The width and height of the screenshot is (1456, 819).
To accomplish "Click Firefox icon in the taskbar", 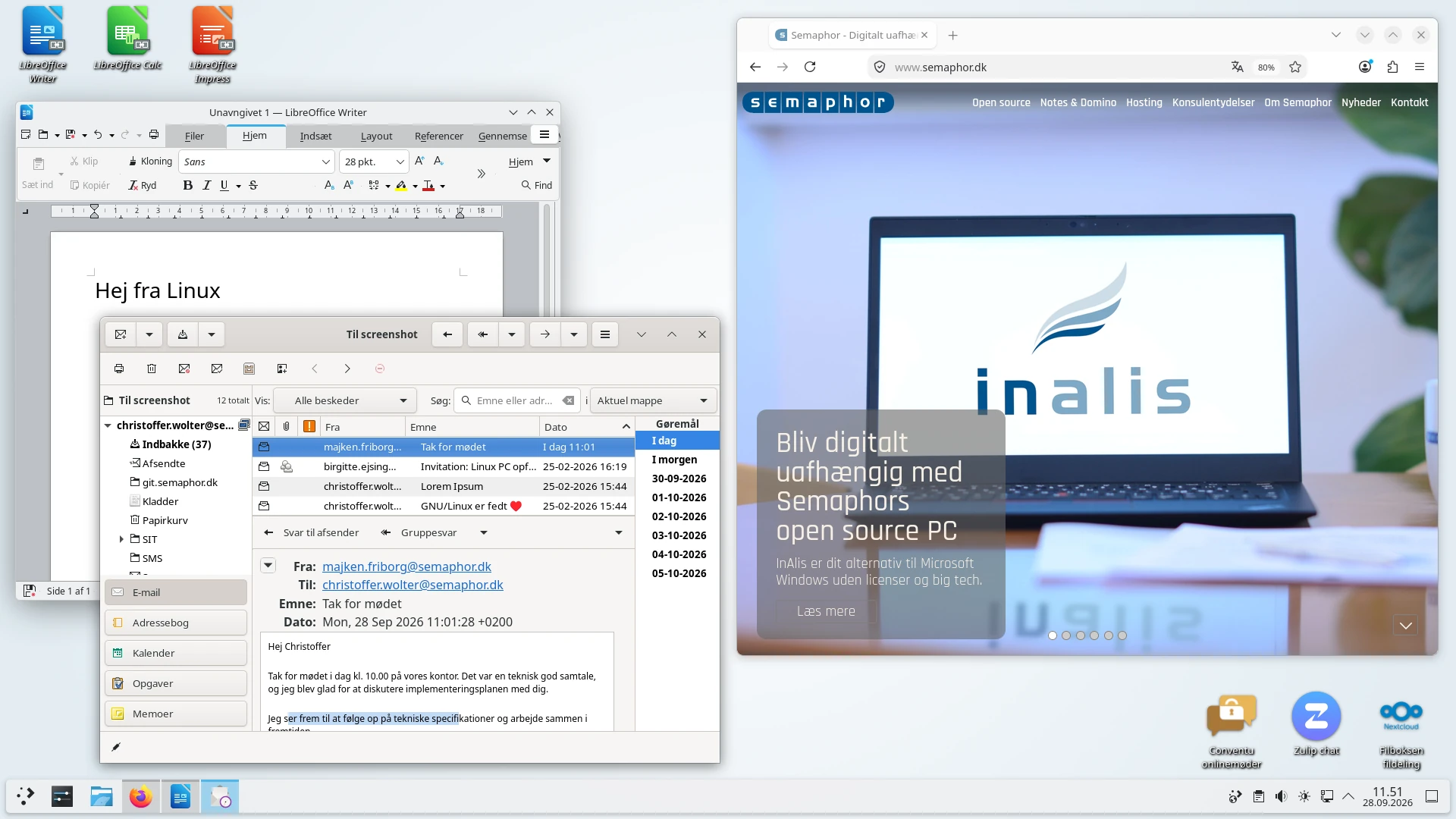I will tap(140, 797).
